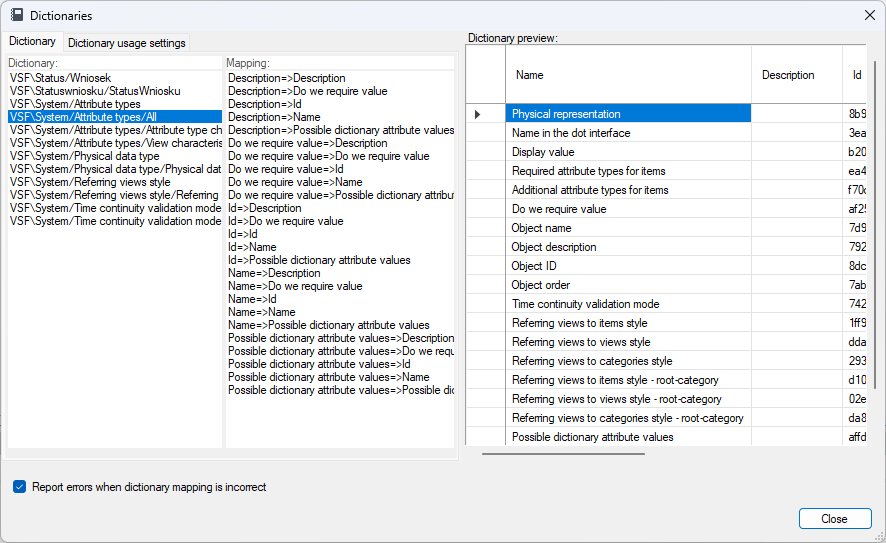Screen dimensions: 886x543
Task: Select VSF\System/Attribute types/Attribute type ch entry
Action: pyautogui.click(x=115, y=130)
